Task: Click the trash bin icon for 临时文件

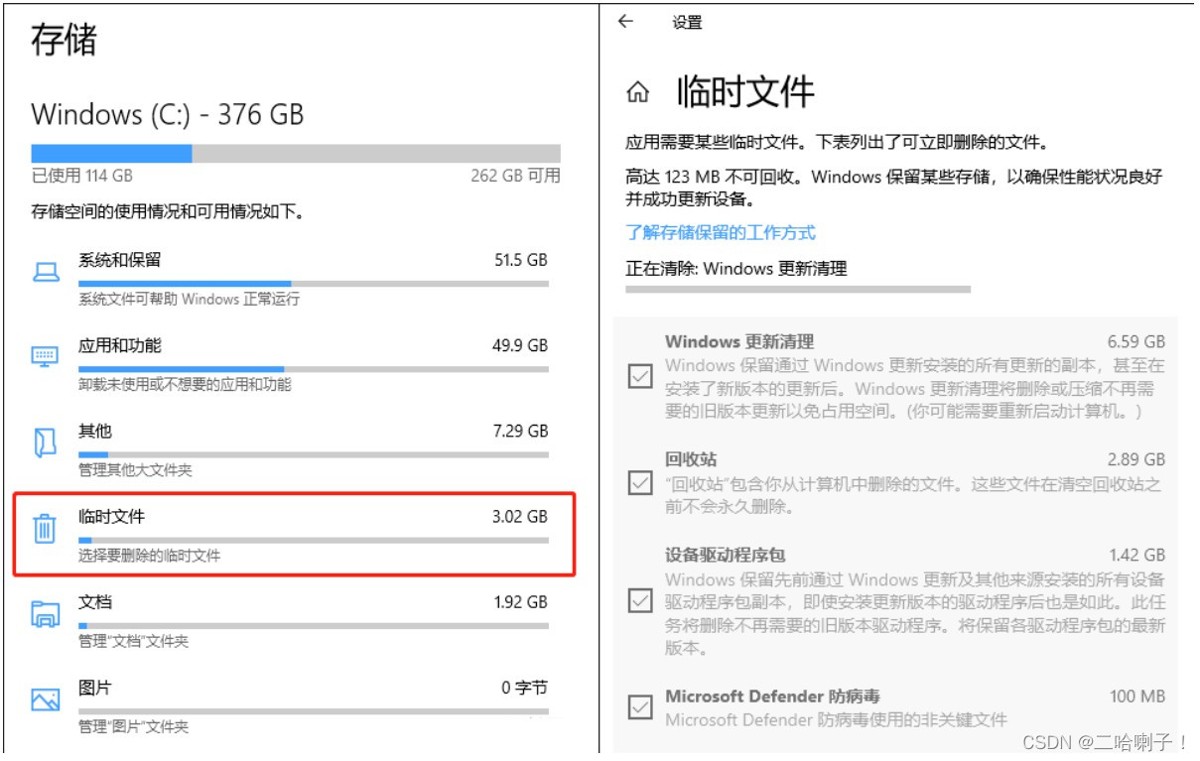Action: click(x=45, y=527)
